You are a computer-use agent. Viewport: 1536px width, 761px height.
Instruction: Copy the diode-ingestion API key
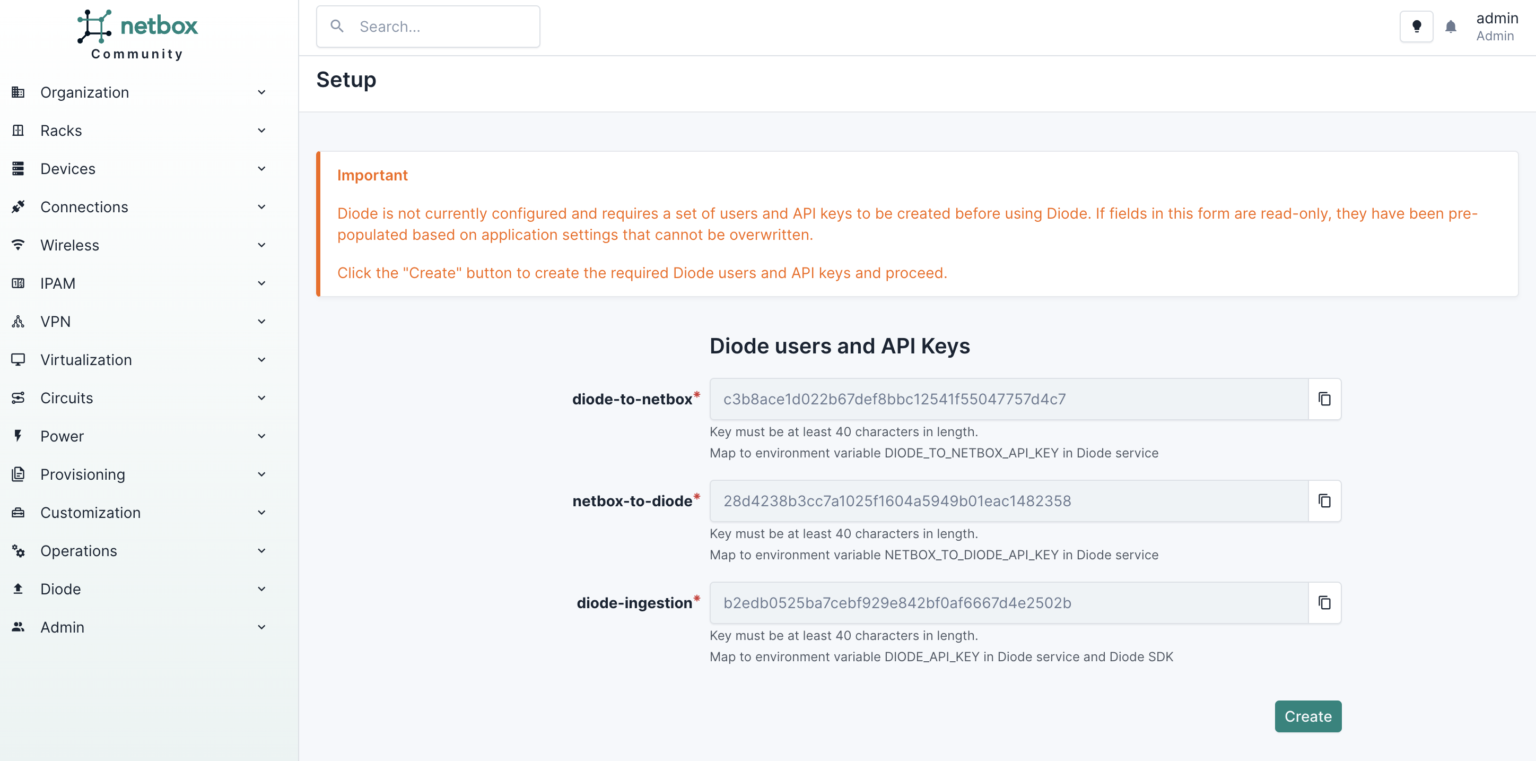point(1324,603)
